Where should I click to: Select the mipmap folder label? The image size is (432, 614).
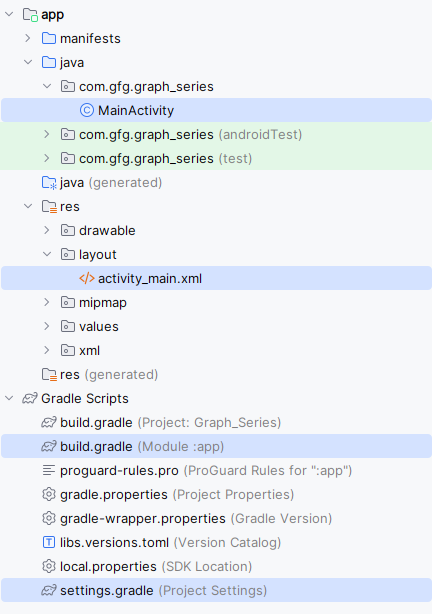tap(103, 303)
